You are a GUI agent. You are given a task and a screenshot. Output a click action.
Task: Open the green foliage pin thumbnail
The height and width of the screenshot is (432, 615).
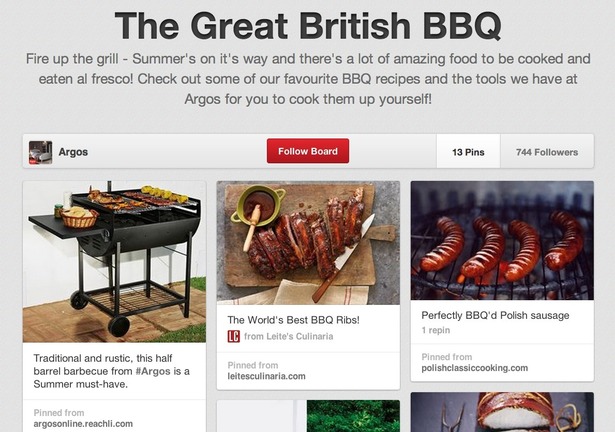point(353,416)
